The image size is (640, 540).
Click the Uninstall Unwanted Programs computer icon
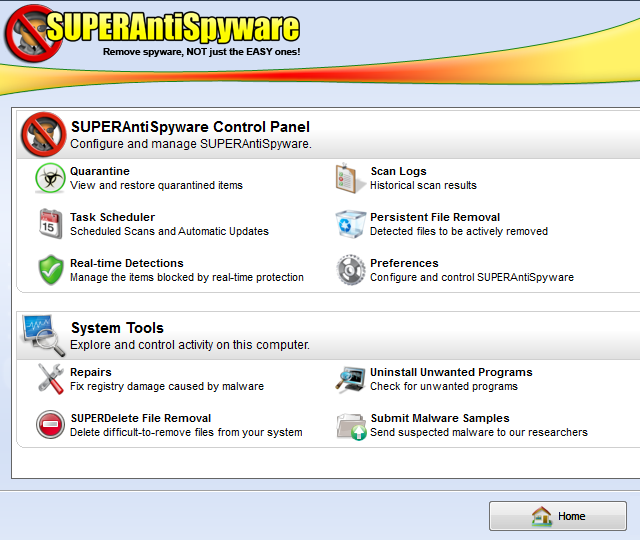pos(350,378)
